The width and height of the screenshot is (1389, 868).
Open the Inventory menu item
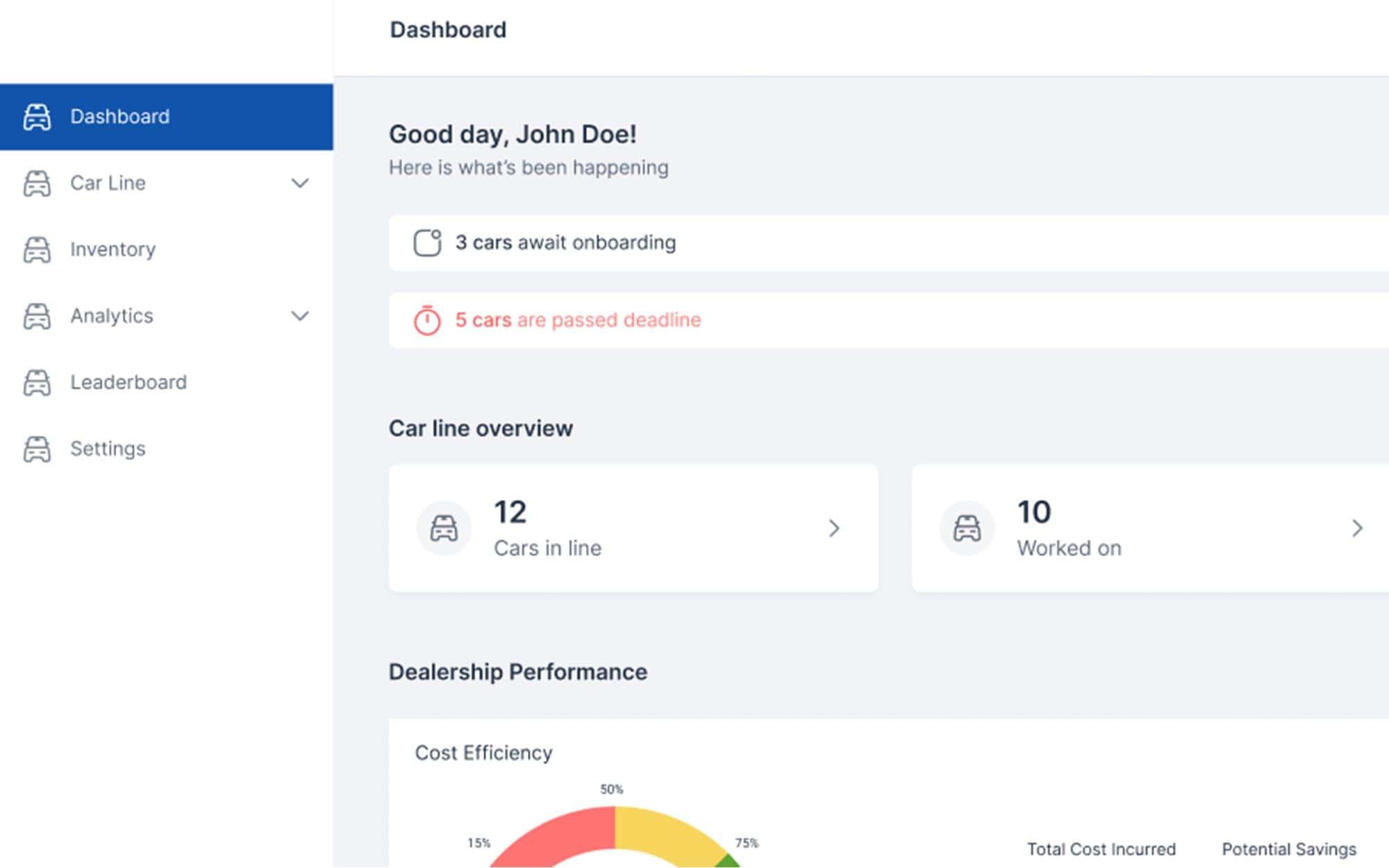click(x=113, y=249)
